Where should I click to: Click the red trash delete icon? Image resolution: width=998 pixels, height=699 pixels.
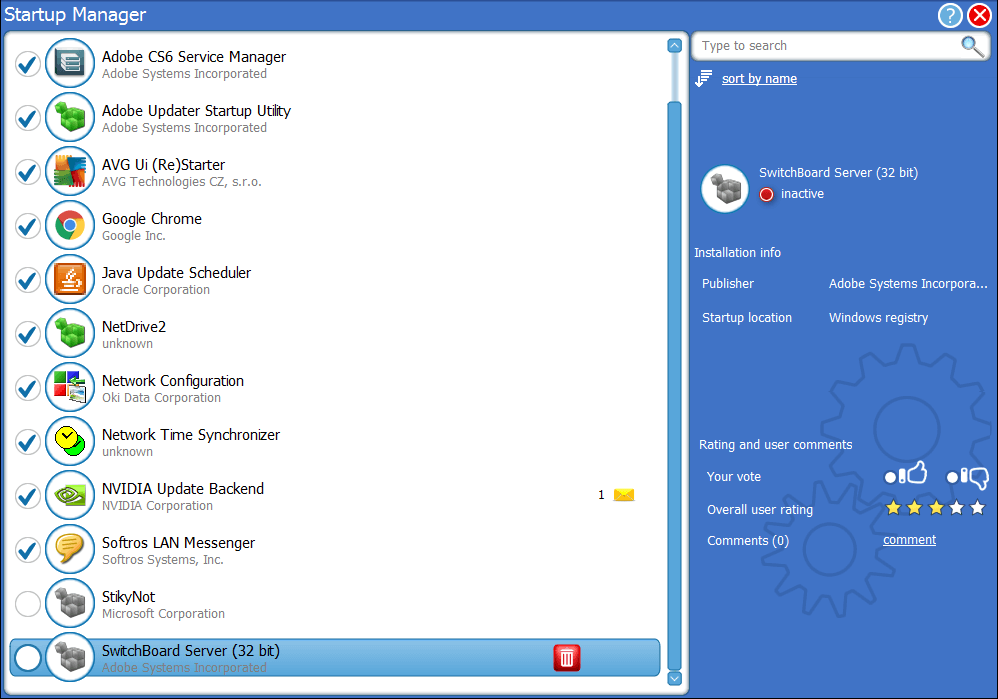[x=567, y=657]
